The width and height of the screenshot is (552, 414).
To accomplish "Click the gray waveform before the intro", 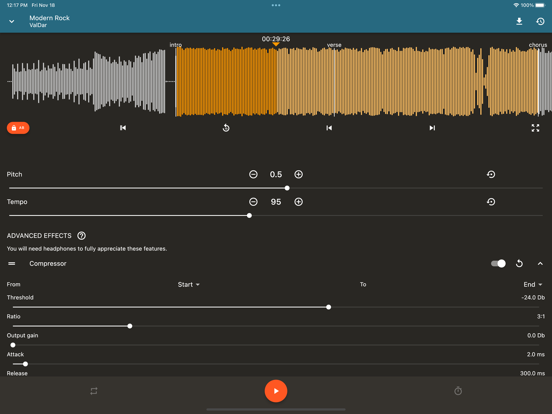I will 88,82.
